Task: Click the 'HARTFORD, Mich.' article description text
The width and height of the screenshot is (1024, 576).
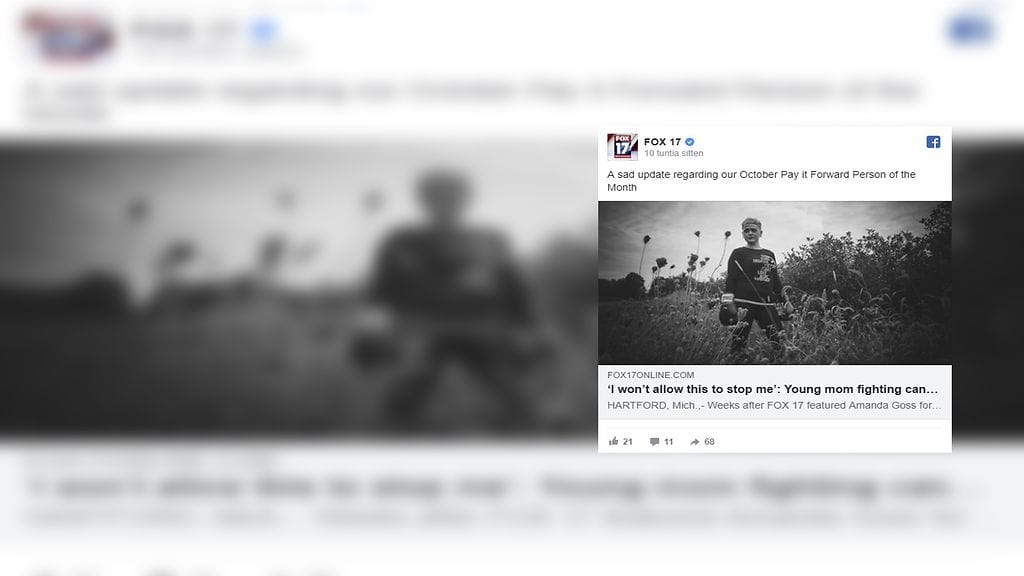Action: tap(775, 406)
